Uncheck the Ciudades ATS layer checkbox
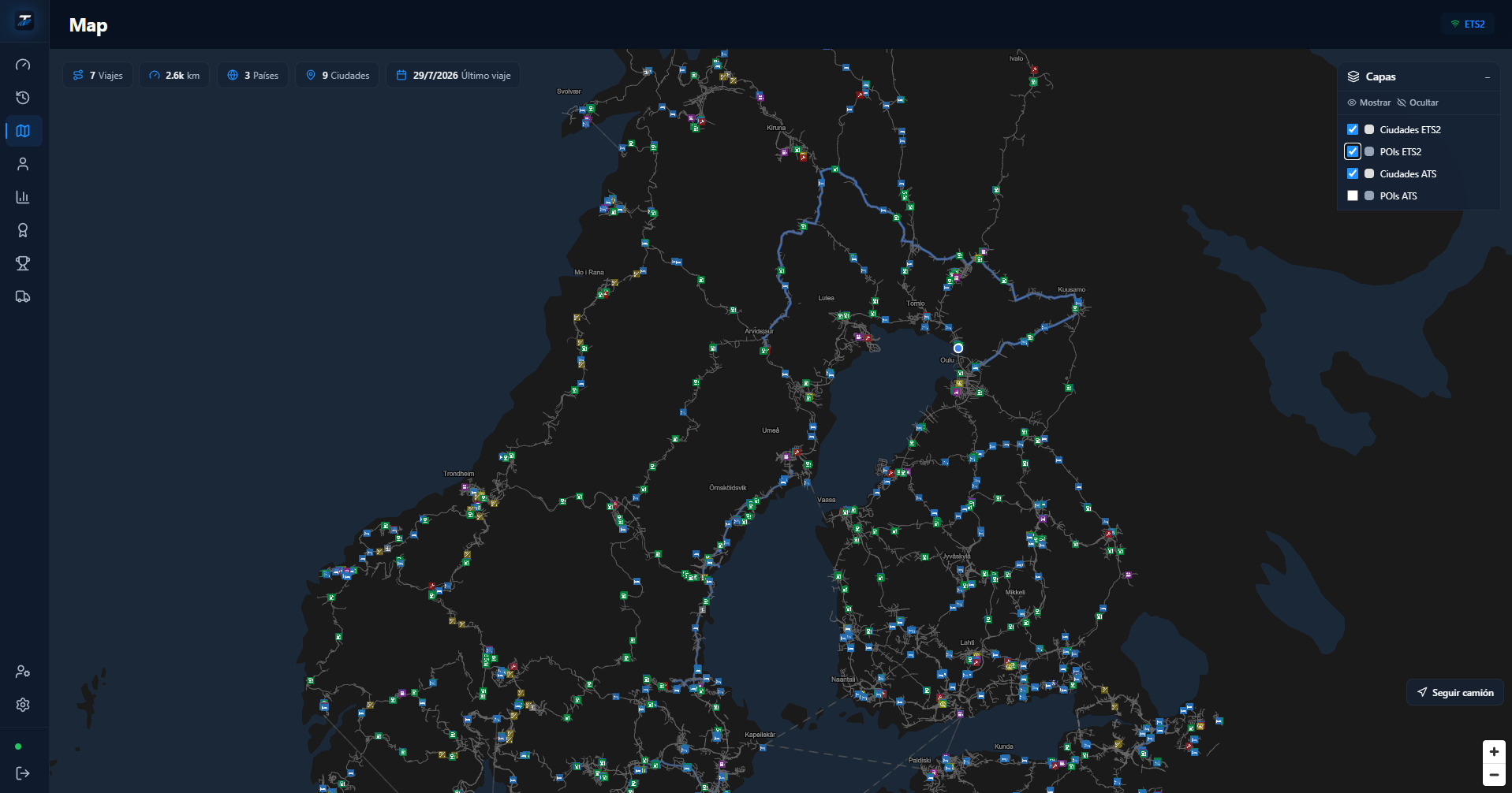 click(1353, 173)
